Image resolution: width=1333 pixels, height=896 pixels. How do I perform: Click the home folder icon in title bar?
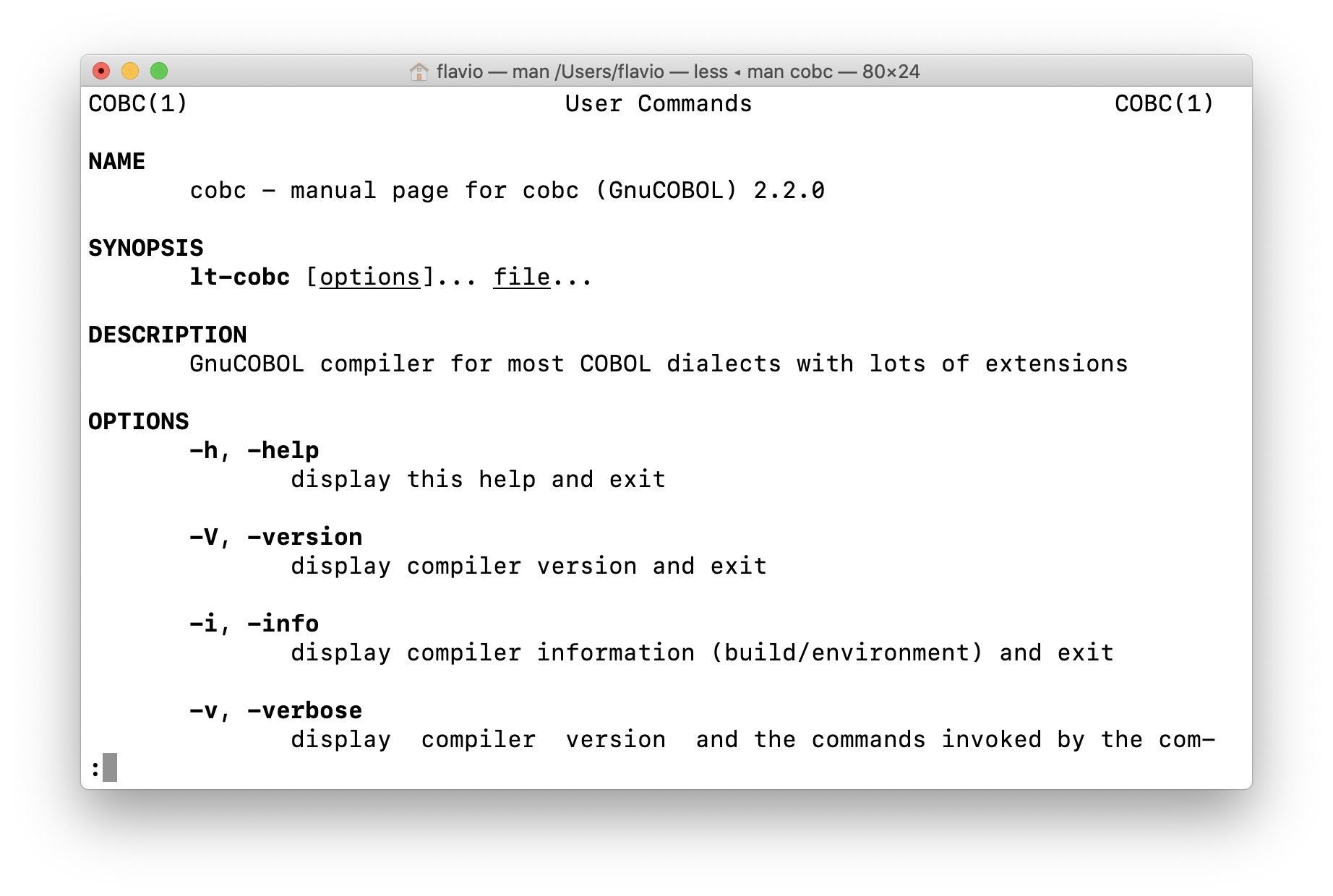[x=419, y=72]
